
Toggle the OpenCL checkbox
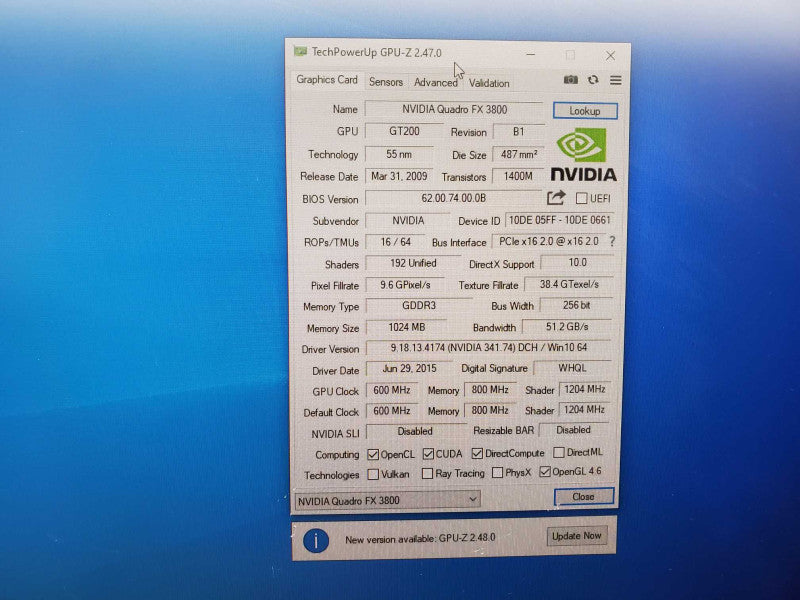373,454
